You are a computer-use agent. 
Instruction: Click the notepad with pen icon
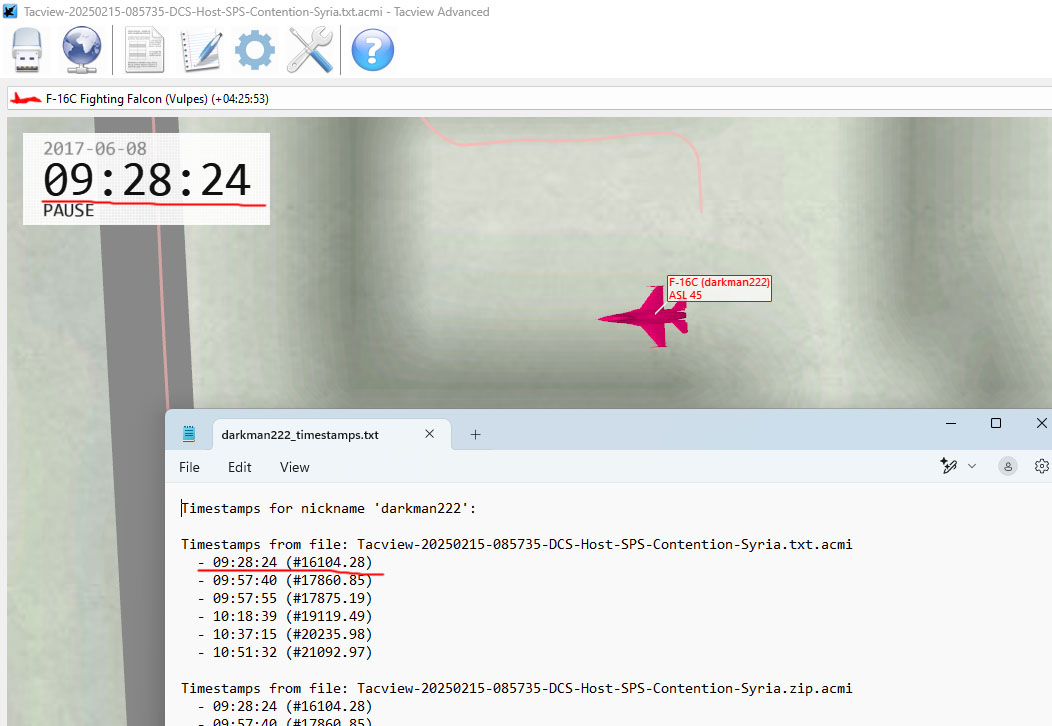(x=200, y=50)
